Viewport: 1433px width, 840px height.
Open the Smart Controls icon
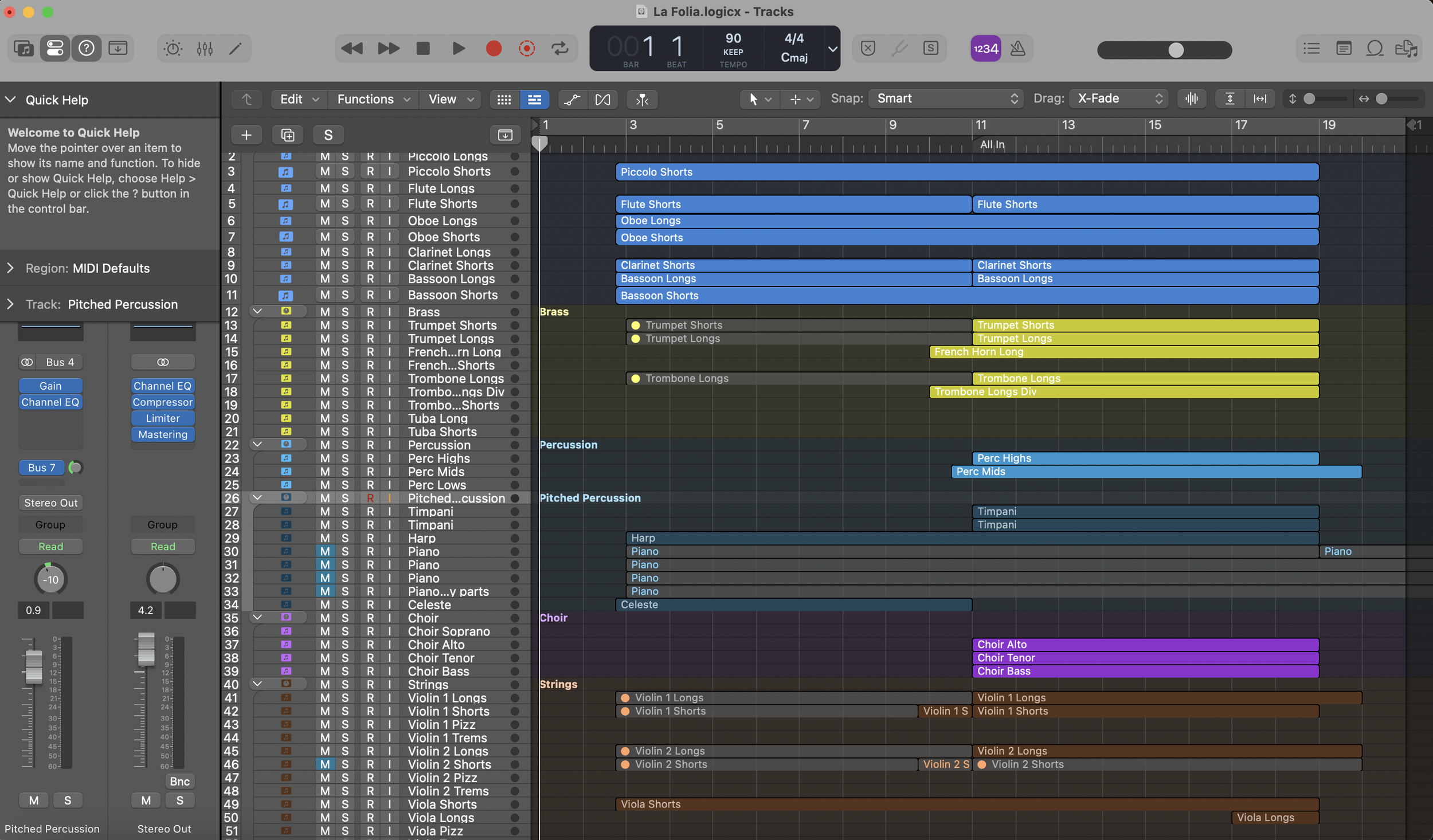(173, 49)
